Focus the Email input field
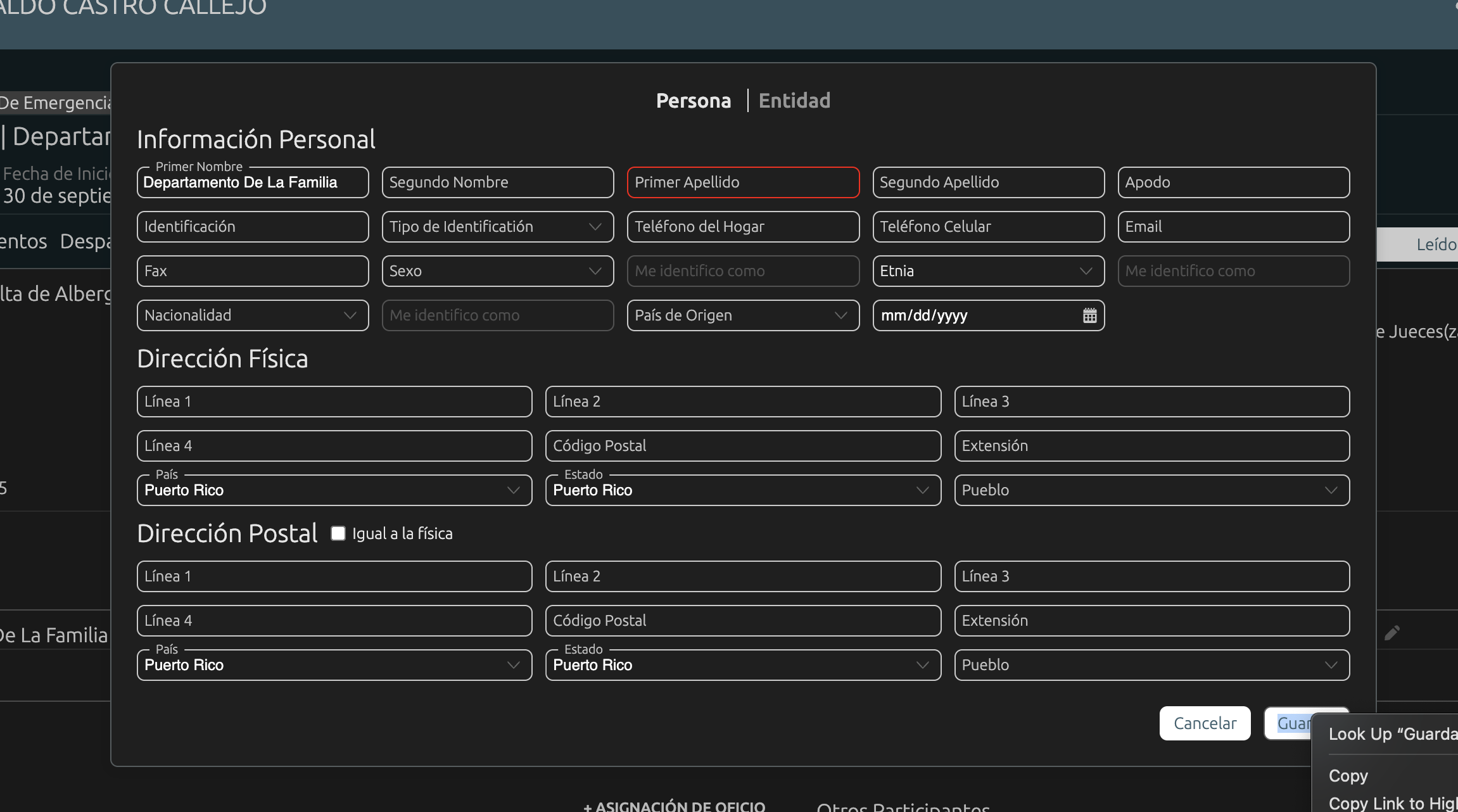Image resolution: width=1458 pixels, height=812 pixels. coord(1233,227)
